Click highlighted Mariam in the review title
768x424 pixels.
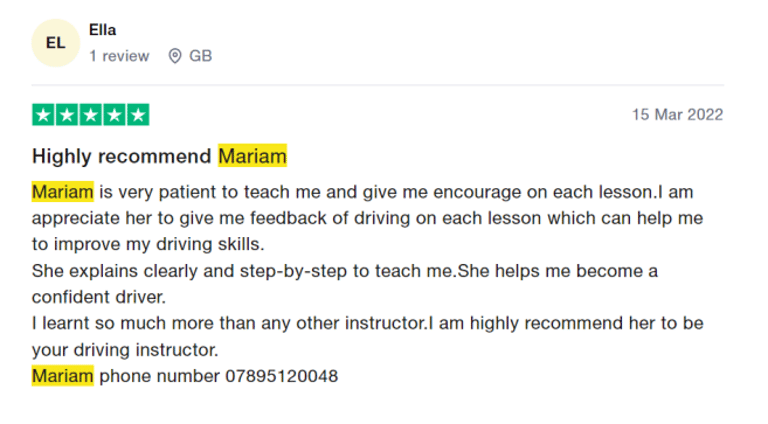[x=252, y=156]
